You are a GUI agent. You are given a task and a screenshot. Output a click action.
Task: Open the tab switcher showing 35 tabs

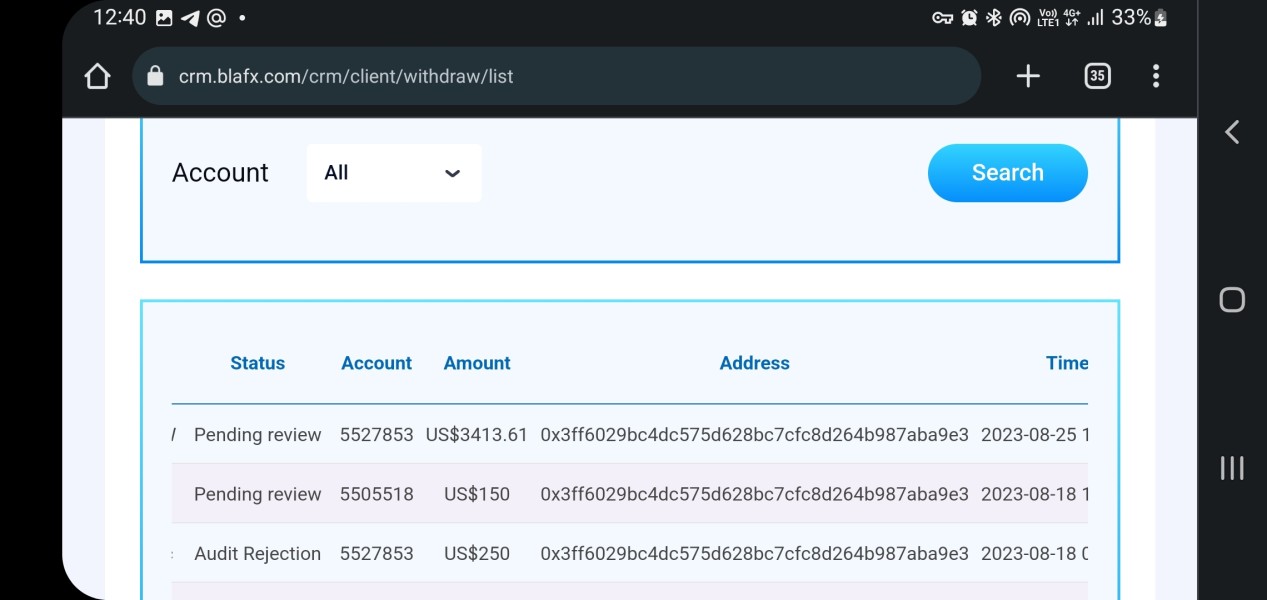[x=1097, y=76]
